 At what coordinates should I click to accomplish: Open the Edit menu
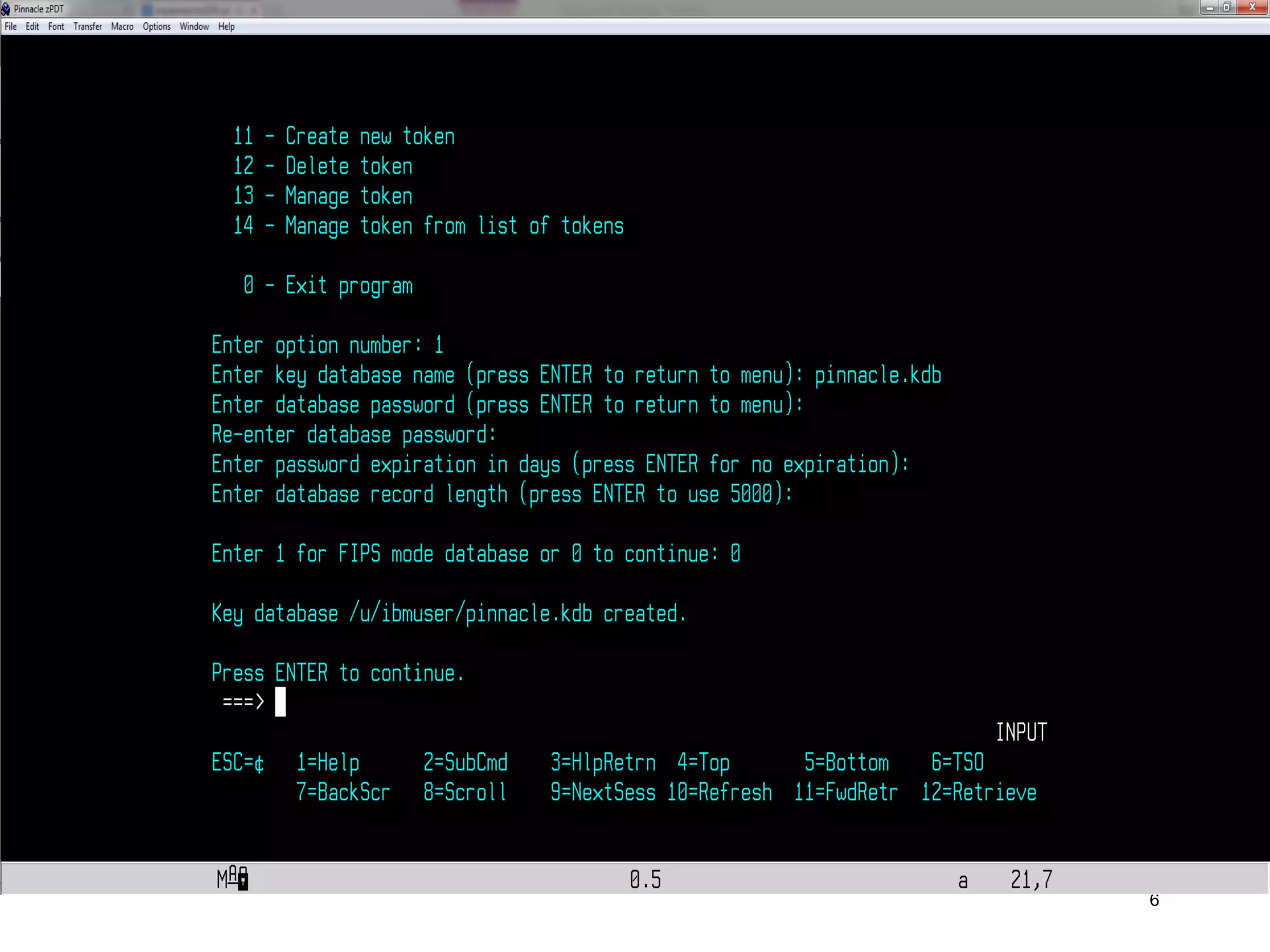[x=32, y=27]
